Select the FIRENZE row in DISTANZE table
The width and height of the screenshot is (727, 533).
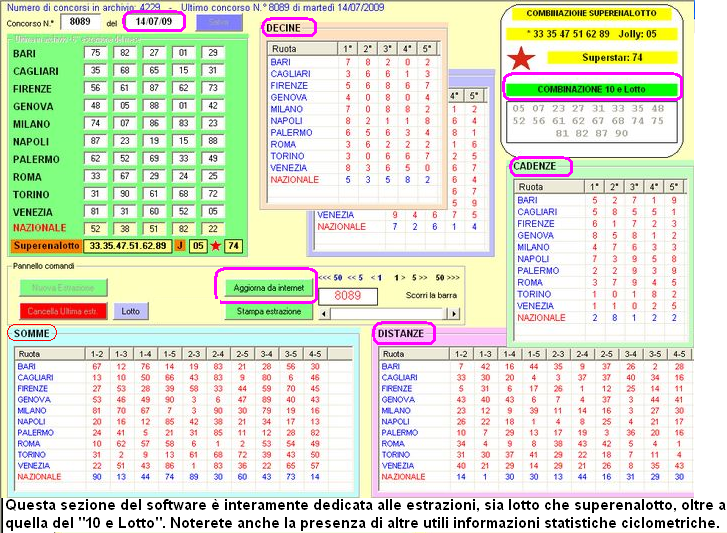(536, 388)
